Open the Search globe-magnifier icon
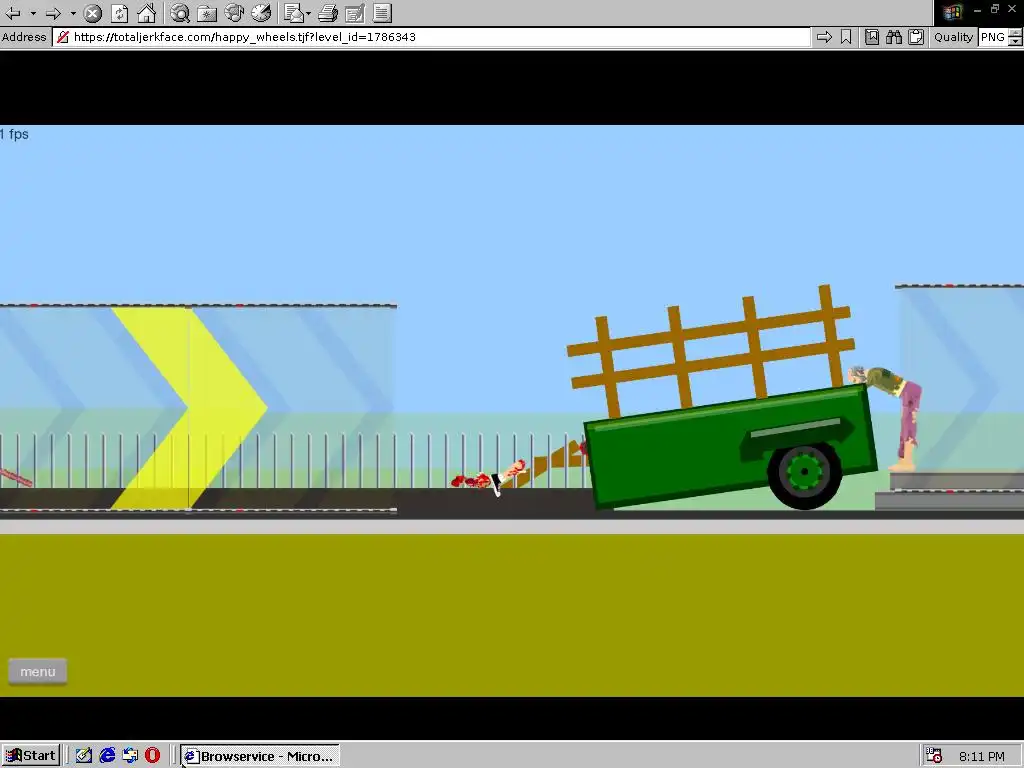Screen dimensions: 1024x768 coord(180,13)
